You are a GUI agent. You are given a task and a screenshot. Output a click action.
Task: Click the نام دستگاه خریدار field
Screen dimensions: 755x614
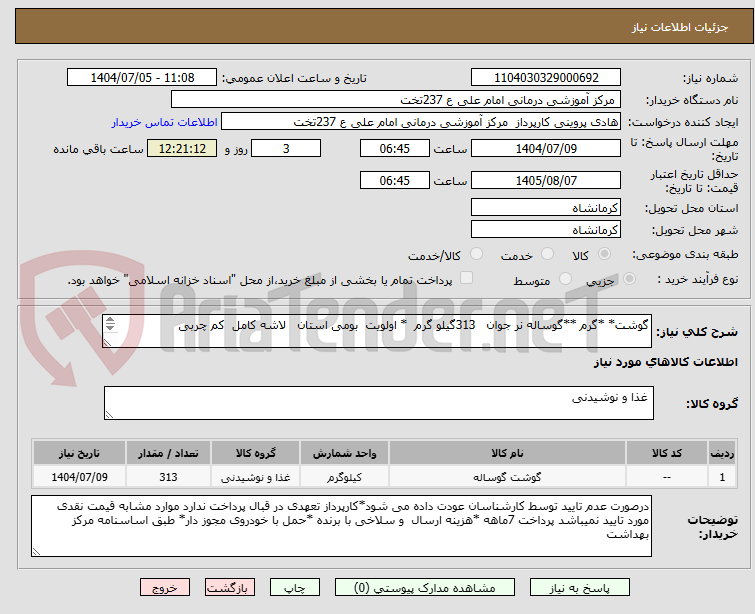[396, 100]
